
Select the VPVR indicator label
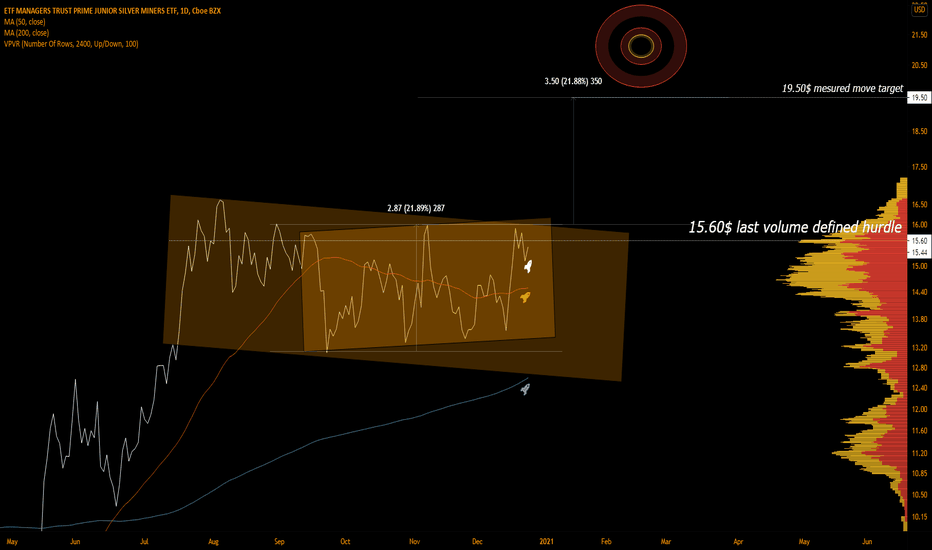click(71, 44)
